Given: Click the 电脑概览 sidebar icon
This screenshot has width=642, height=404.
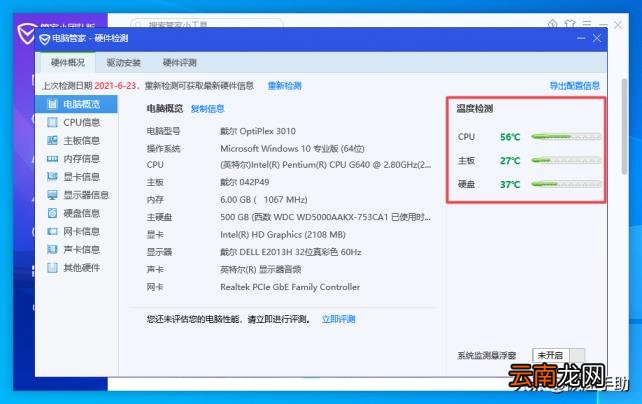Looking at the screenshot, I should [52, 104].
